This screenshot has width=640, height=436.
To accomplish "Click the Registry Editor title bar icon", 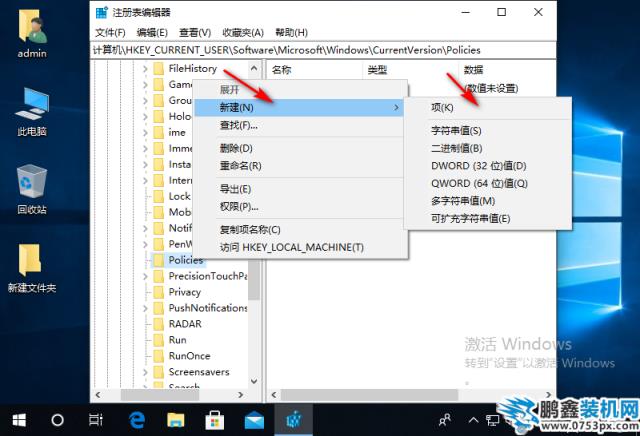I will (x=101, y=12).
